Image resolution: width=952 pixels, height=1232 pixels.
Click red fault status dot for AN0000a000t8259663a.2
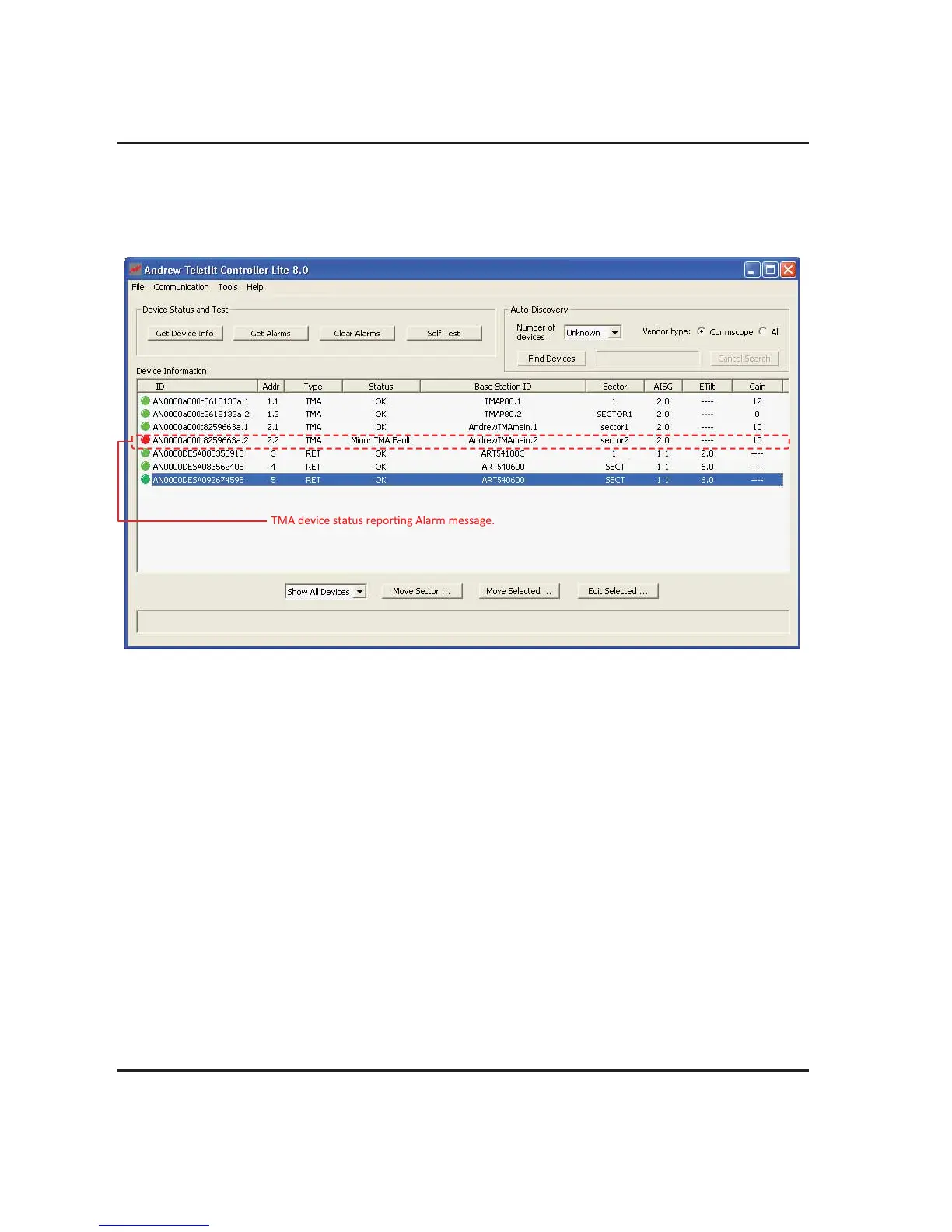coord(145,439)
